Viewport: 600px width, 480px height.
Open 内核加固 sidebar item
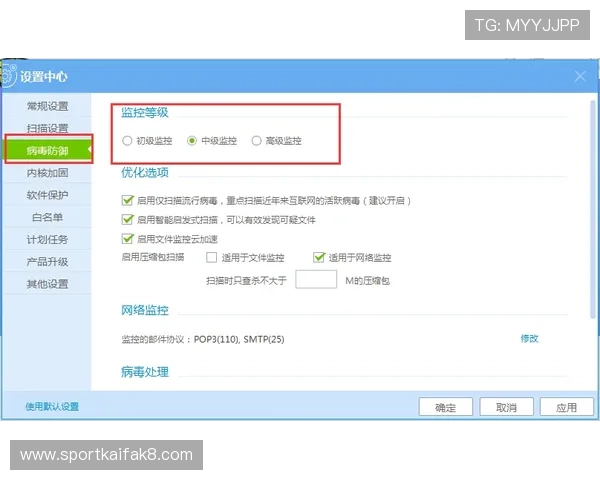[x=47, y=173]
